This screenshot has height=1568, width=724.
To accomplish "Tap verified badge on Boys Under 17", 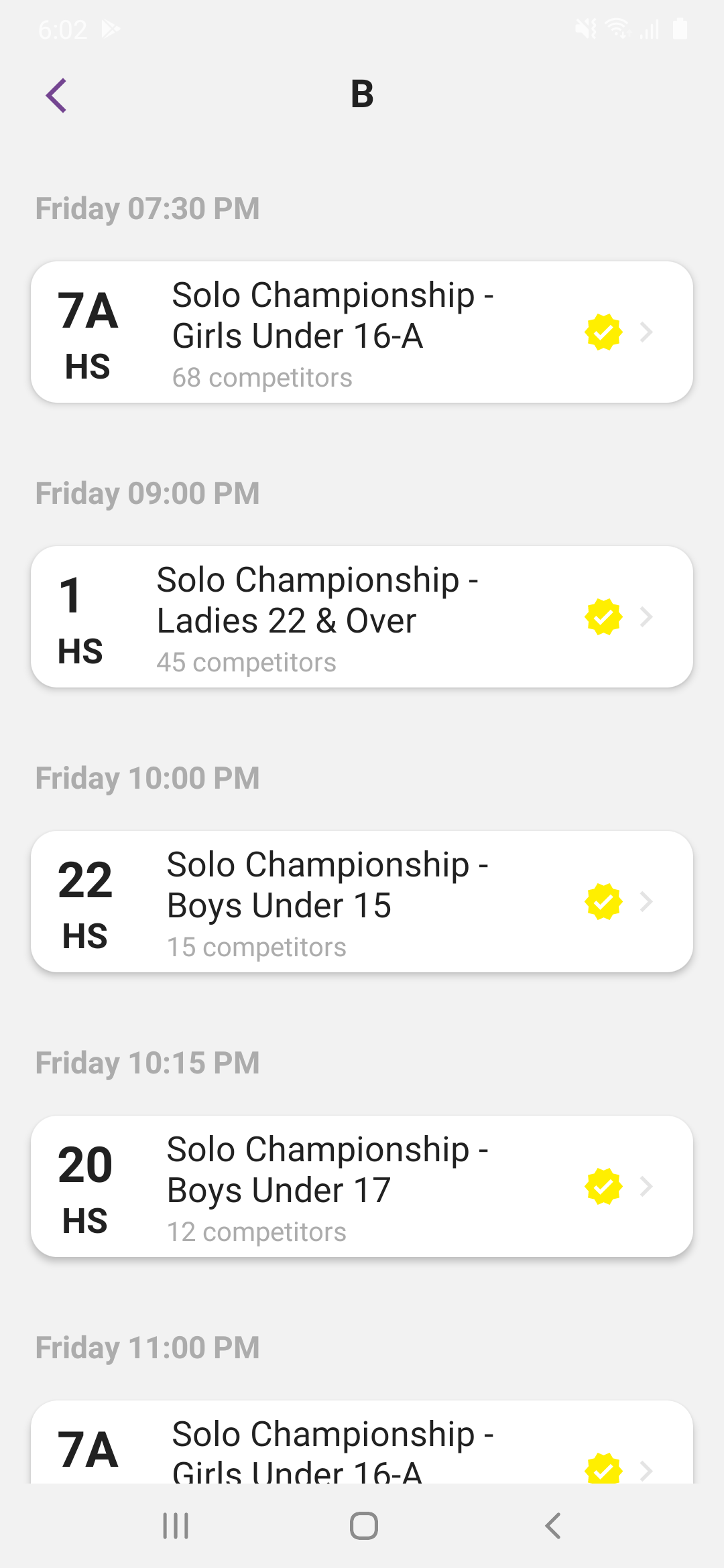I will tap(603, 1187).
